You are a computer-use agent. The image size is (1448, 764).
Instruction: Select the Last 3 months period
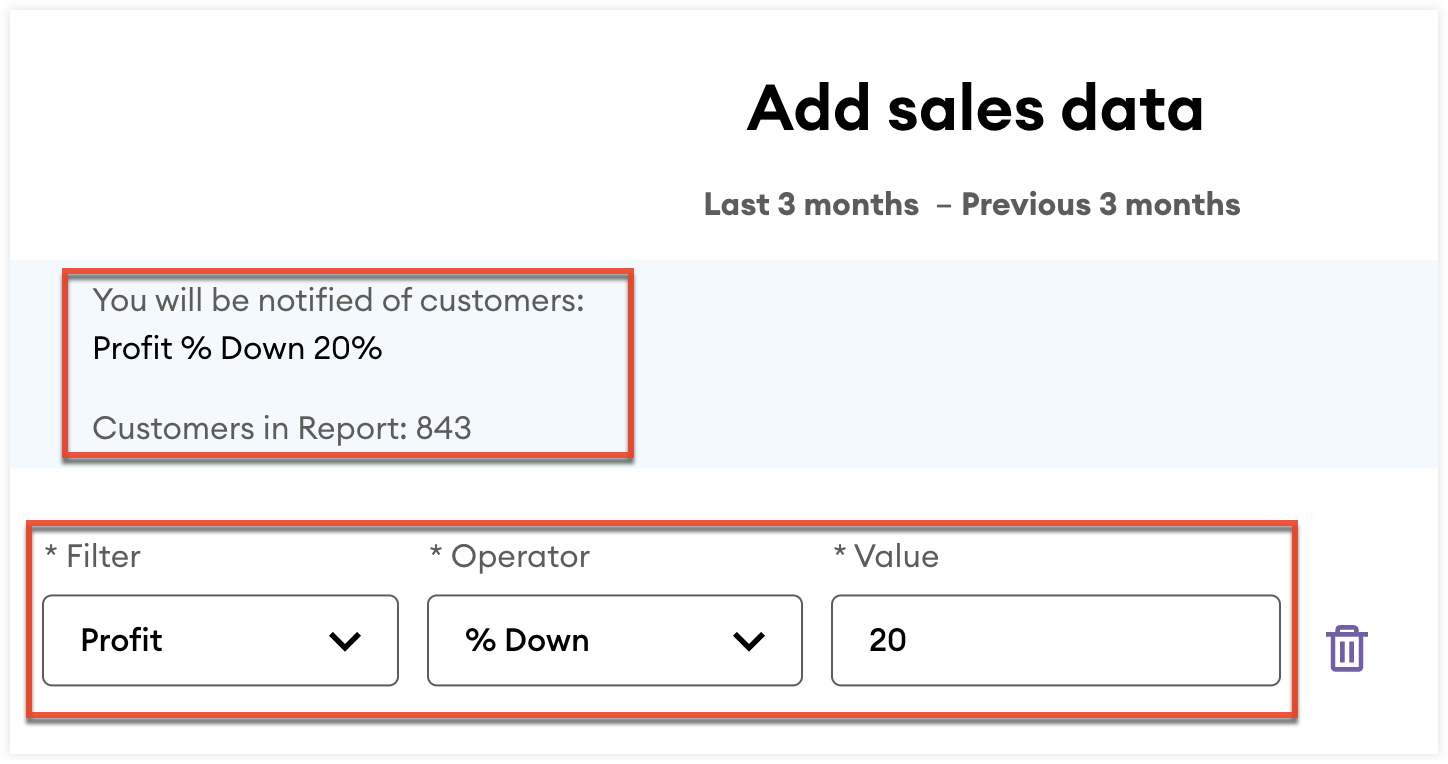click(811, 205)
